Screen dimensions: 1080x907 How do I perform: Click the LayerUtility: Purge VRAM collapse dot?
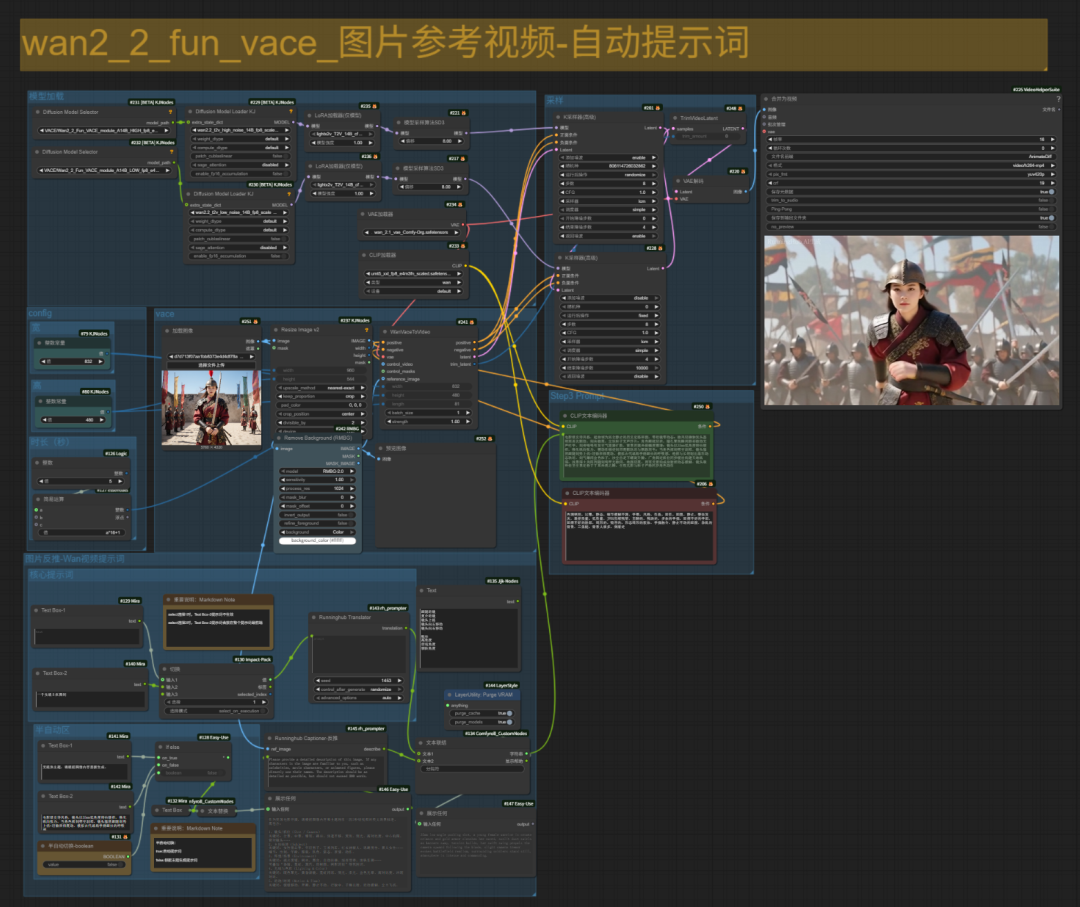pyautogui.click(x=449, y=695)
